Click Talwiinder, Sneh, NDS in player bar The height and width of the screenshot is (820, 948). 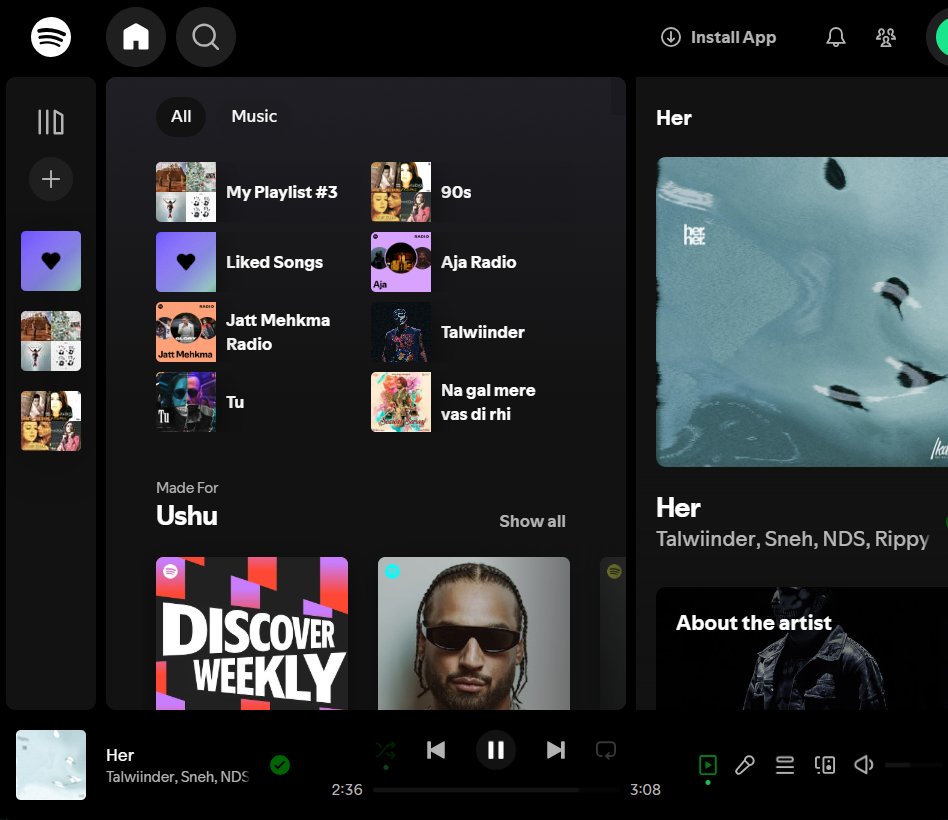[x=177, y=777]
